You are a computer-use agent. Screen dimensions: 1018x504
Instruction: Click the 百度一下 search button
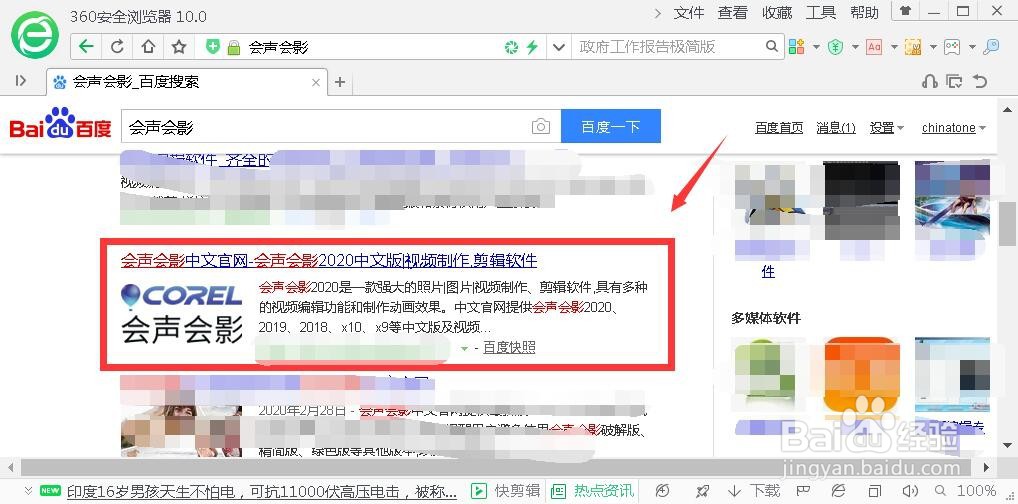point(611,126)
